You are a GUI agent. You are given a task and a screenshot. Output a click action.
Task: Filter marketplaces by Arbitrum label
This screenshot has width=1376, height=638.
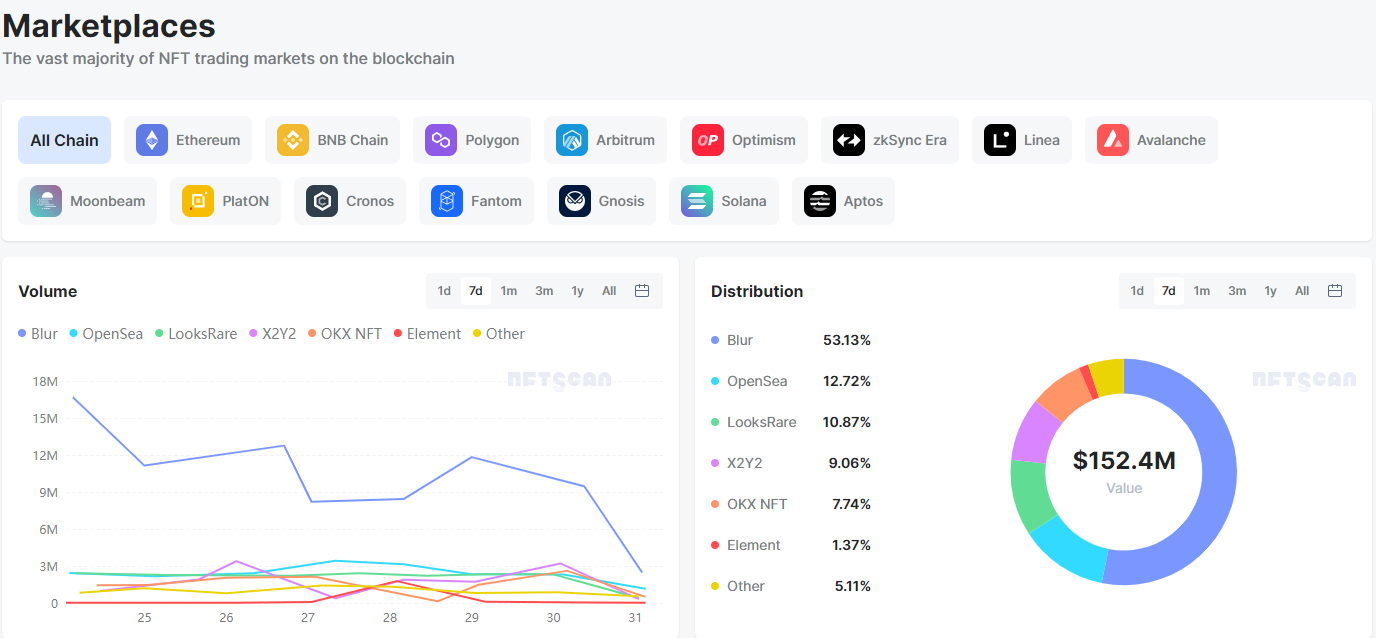coord(625,140)
